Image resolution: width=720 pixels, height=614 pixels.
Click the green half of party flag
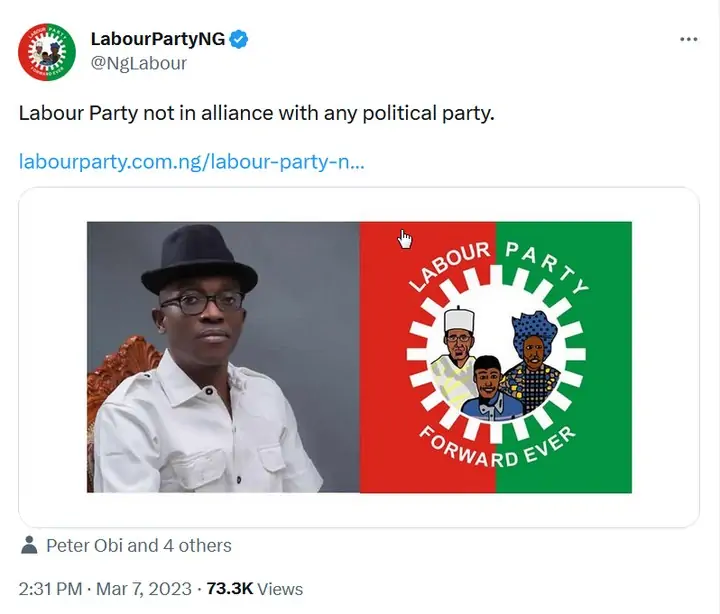(612, 300)
